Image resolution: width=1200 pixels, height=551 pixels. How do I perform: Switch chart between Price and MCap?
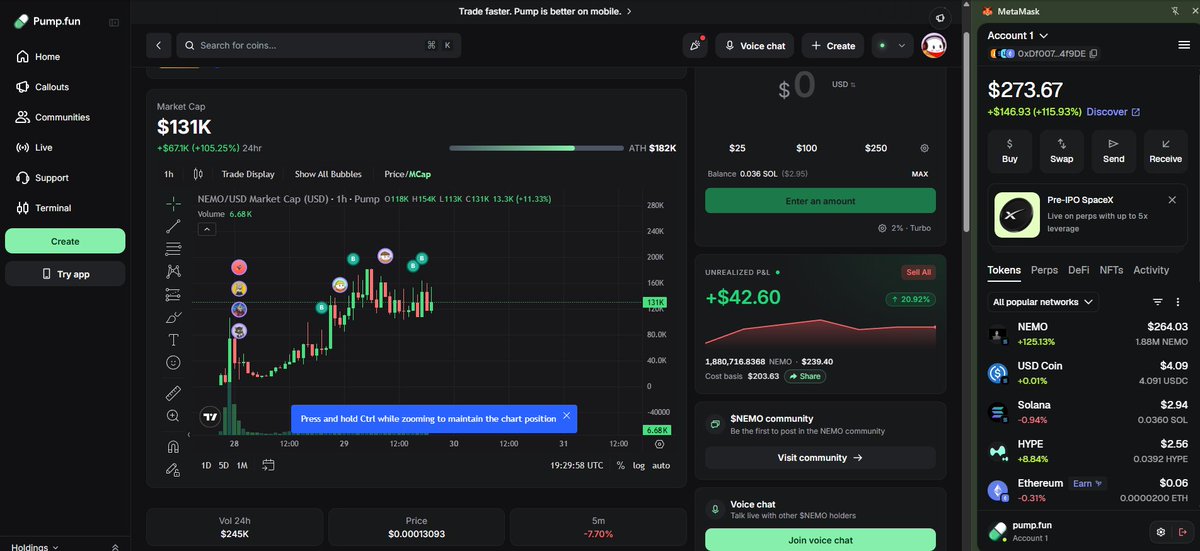(x=408, y=174)
